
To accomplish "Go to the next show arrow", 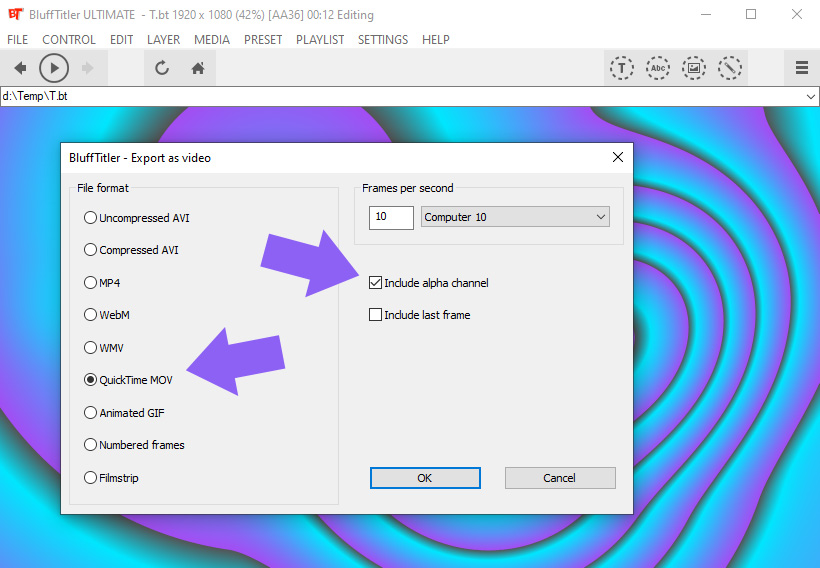I will tap(88, 68).
